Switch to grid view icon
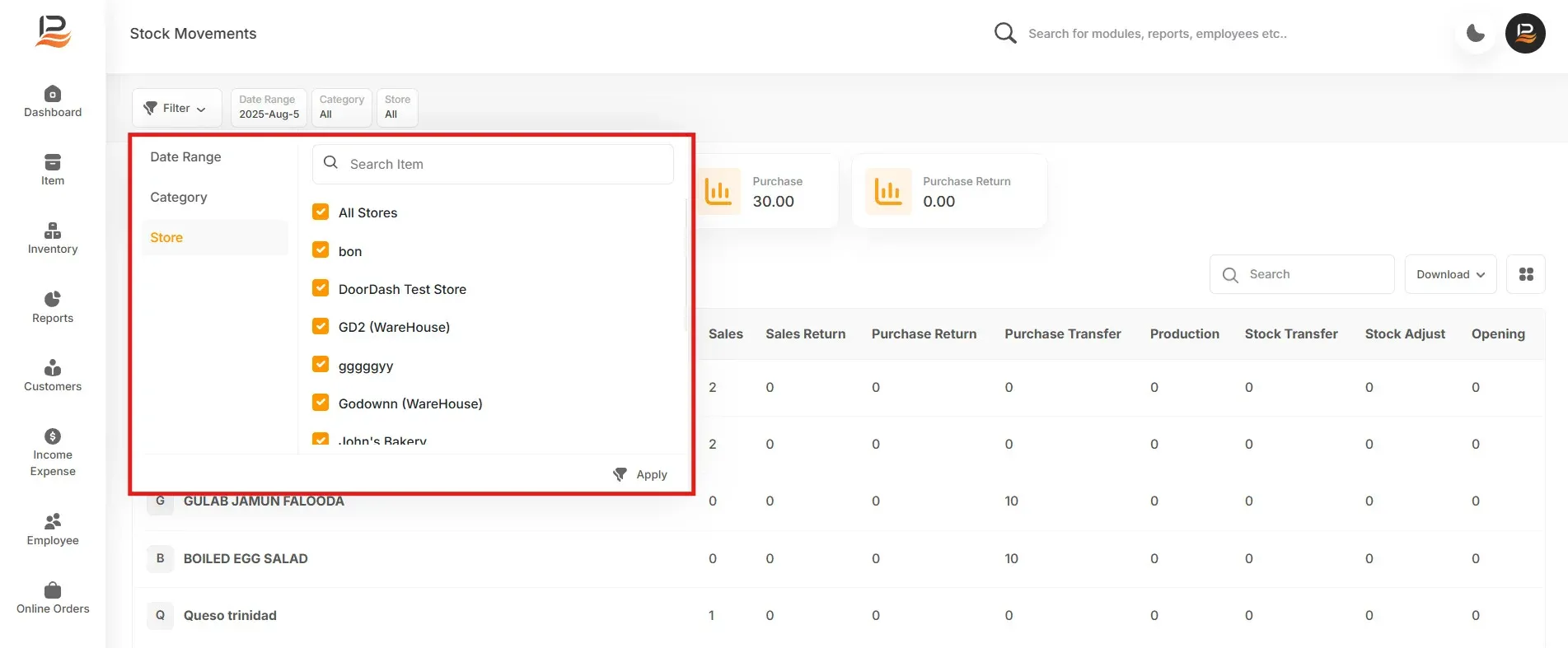The width and height of the screenshot is (1568, 648). click(x=1526, y=274)
